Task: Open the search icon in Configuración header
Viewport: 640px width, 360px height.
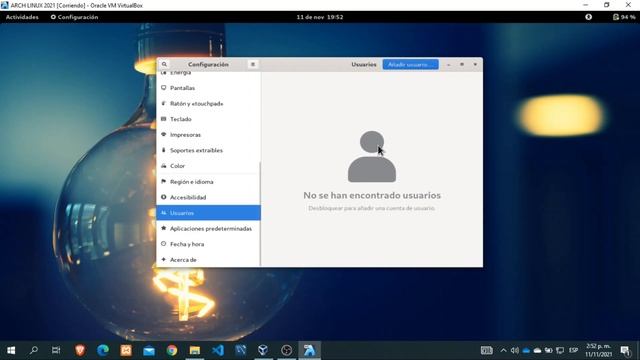Action: [164, 64]
